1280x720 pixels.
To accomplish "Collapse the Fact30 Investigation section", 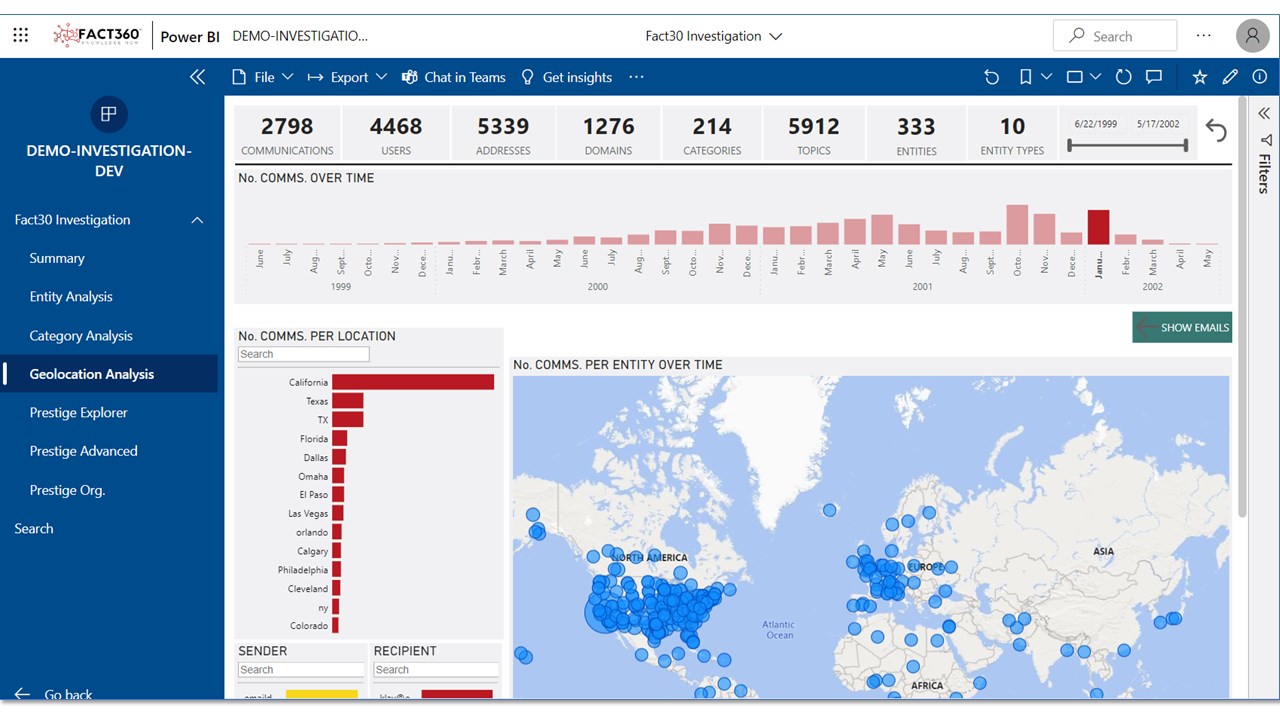I will tap(197, 220).
